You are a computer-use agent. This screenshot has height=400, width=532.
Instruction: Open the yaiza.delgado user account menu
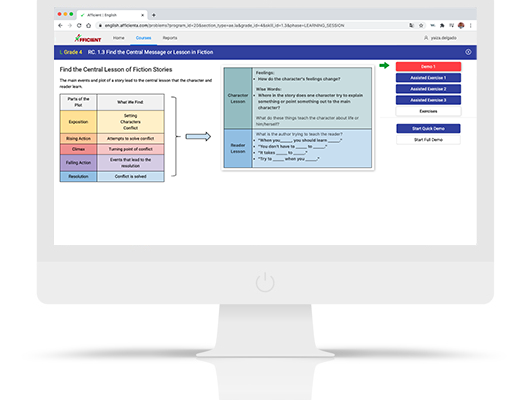440,38
